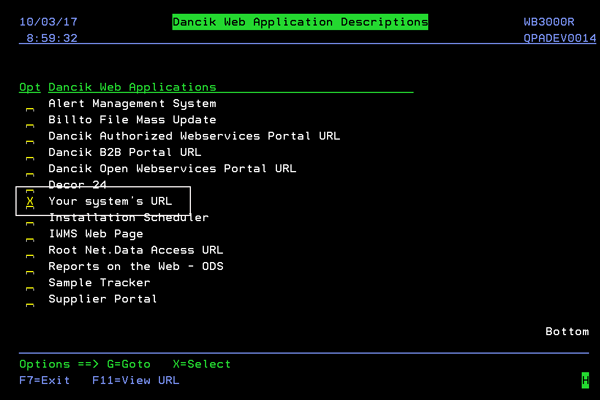Click option field for Dancik Authorized Webservices Portal URL
This screenshot has width=600, height=400.
[30, 136]
